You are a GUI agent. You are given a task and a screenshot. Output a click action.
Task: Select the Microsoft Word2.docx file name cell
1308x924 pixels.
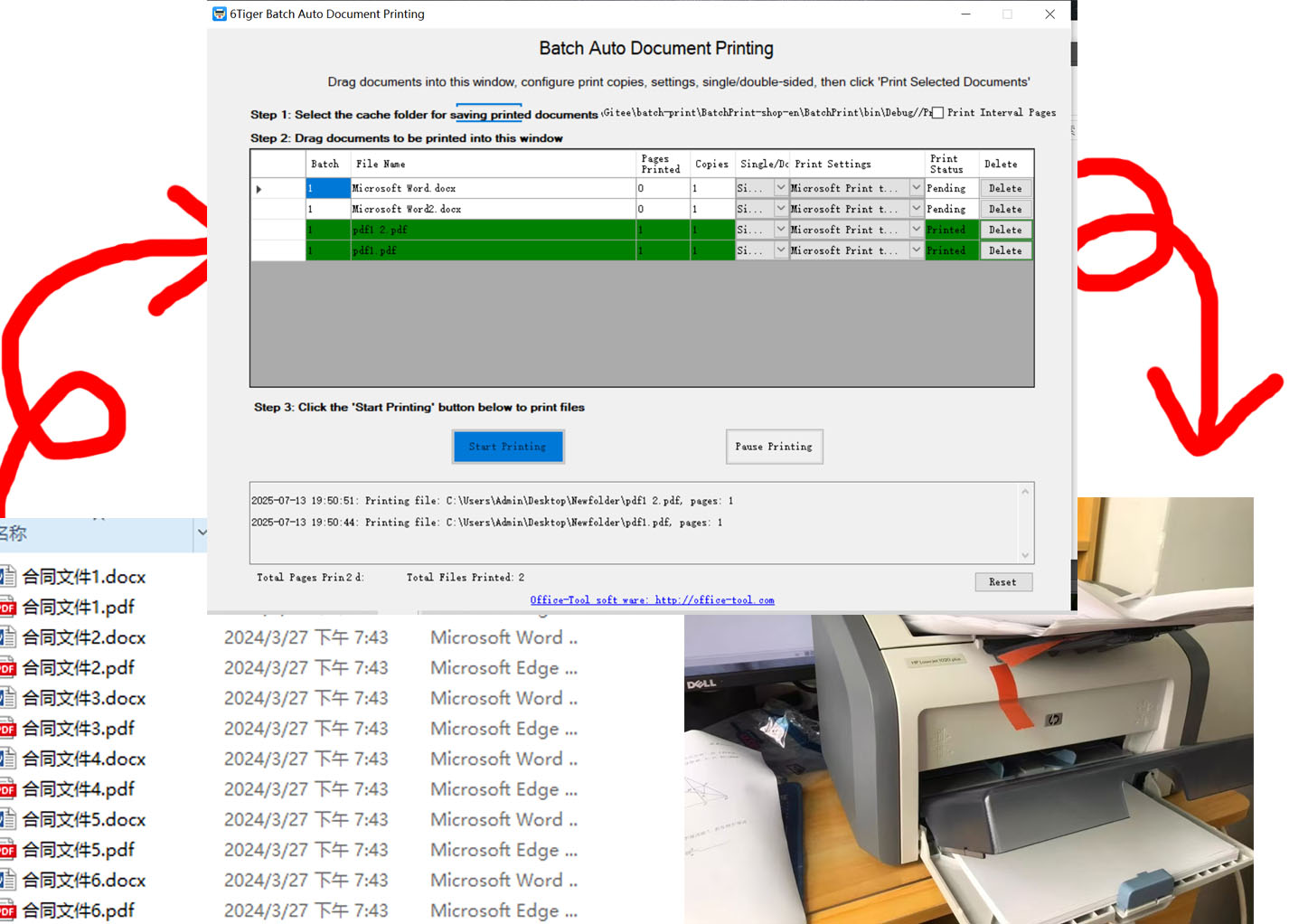[494, 209]
